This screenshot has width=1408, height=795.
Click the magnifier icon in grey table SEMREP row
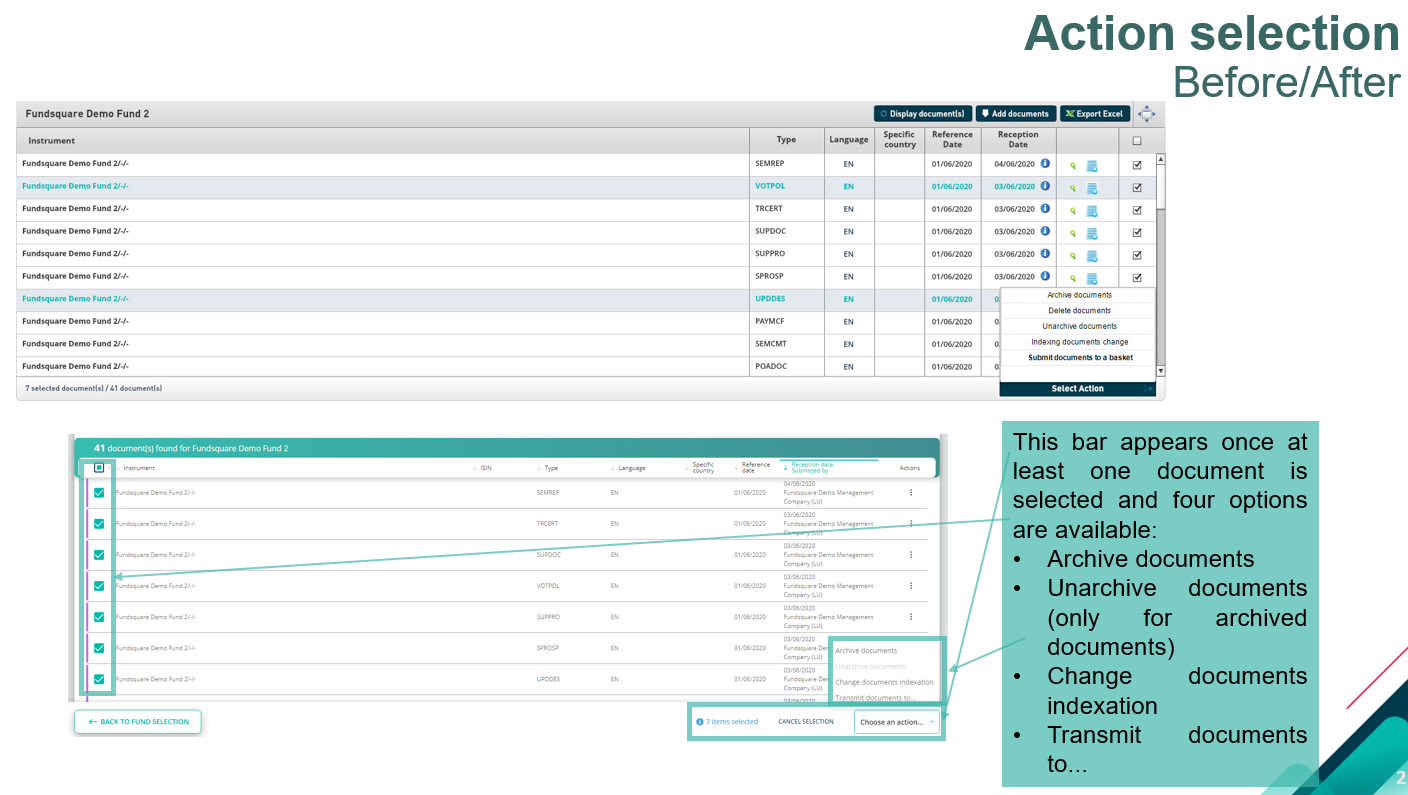tap(1073, 165)
